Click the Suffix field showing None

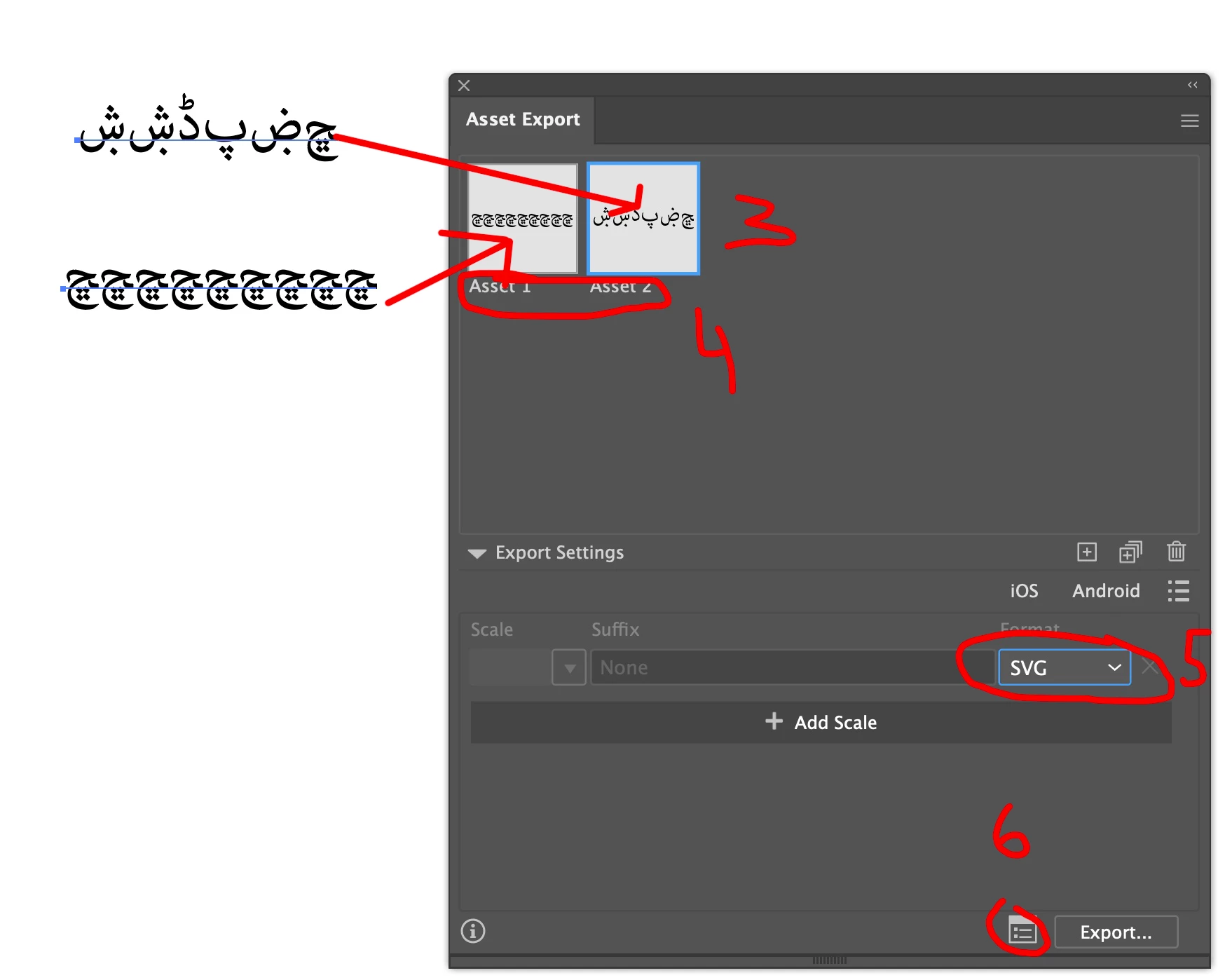click(793, 667)
